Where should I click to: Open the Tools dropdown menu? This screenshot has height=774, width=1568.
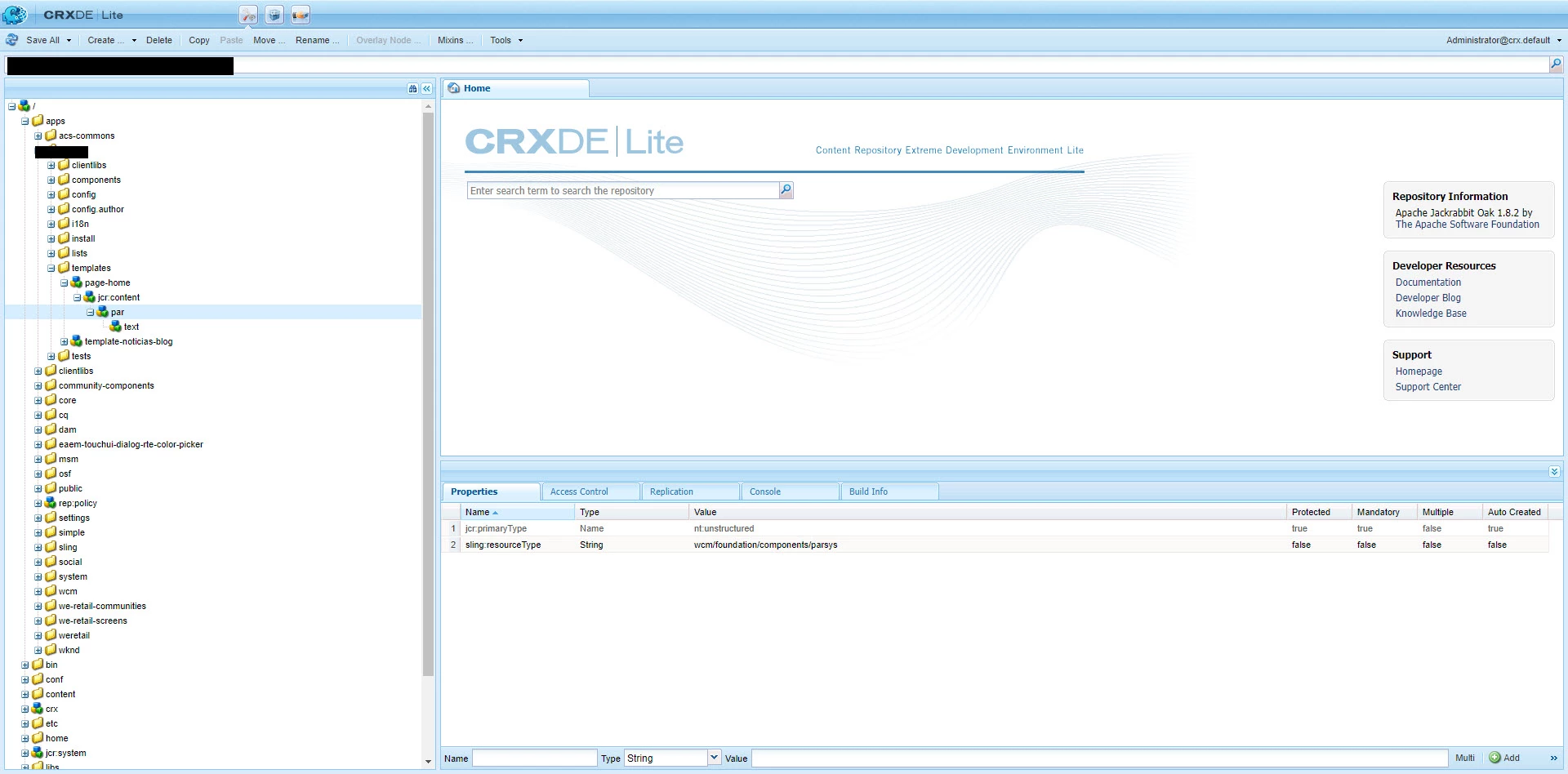pos(506,40)
